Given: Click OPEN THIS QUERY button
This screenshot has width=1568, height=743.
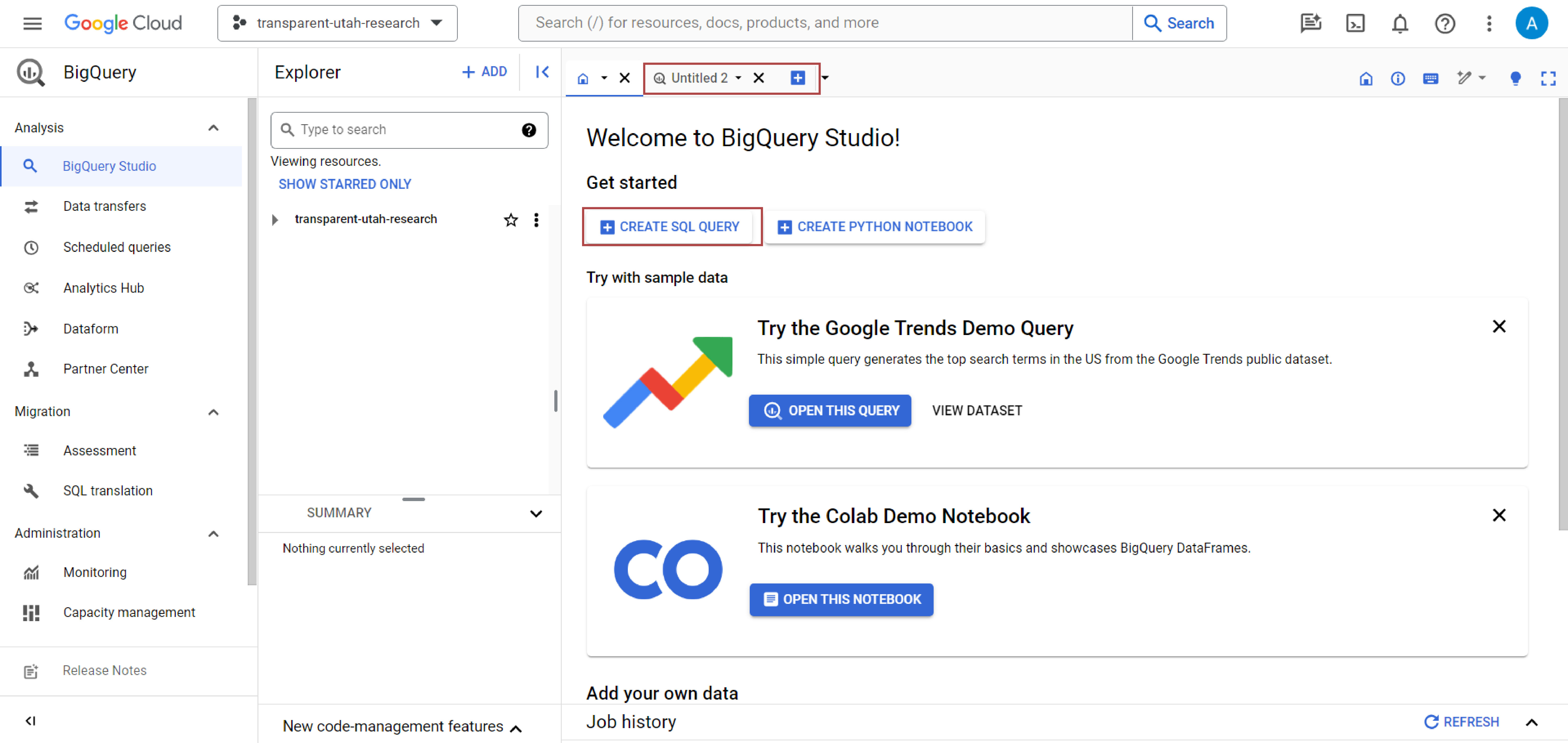Looking at the screenshot, I should tap(830, 410).
